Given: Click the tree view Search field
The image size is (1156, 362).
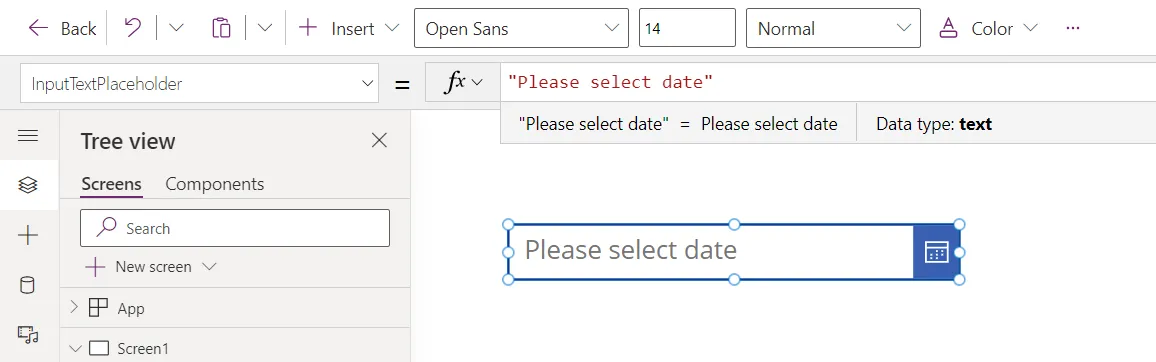Looking at the screenshot, I should point(234,228).
